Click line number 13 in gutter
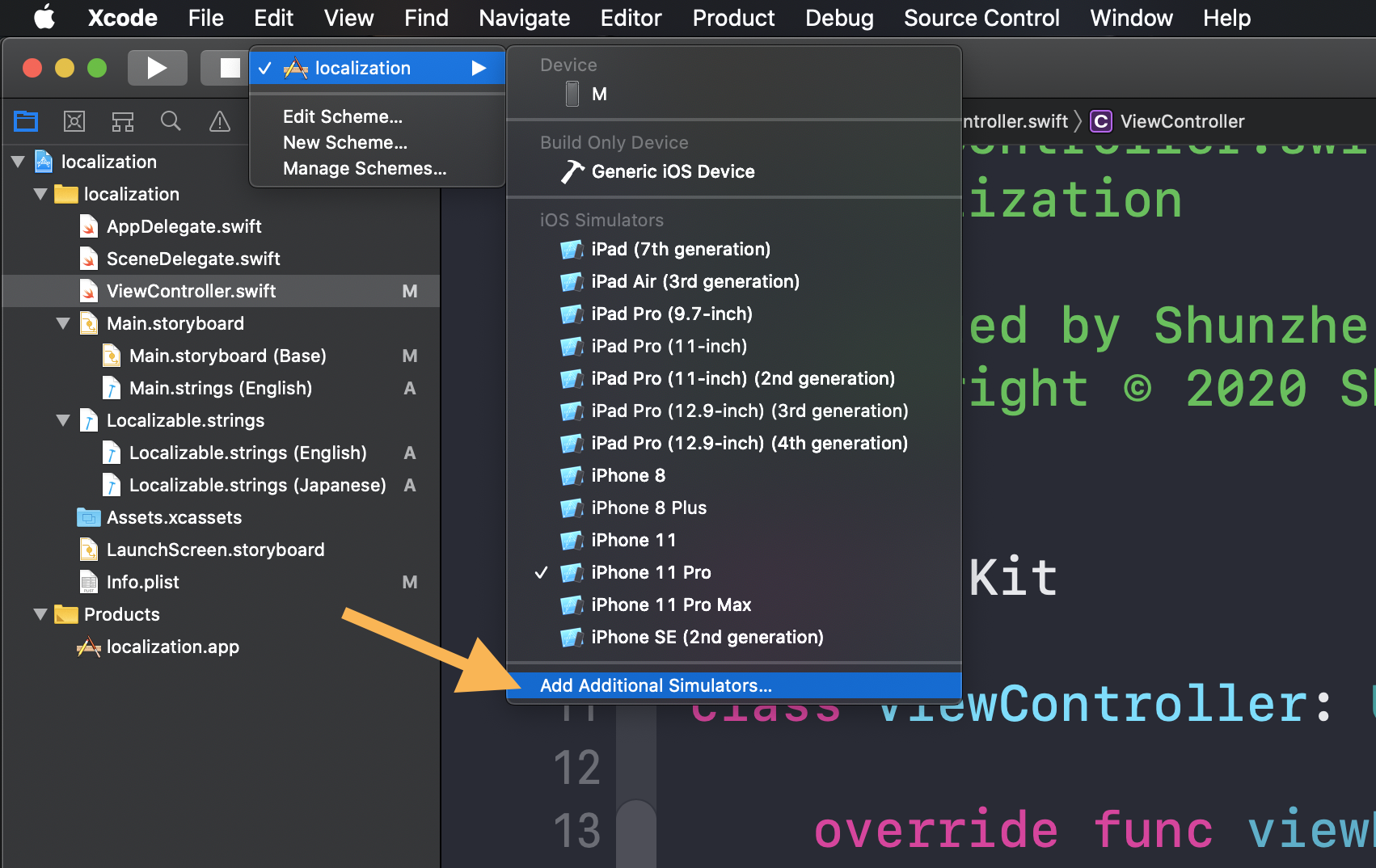This screenshot has height=868, width=1376. (577, 831)
